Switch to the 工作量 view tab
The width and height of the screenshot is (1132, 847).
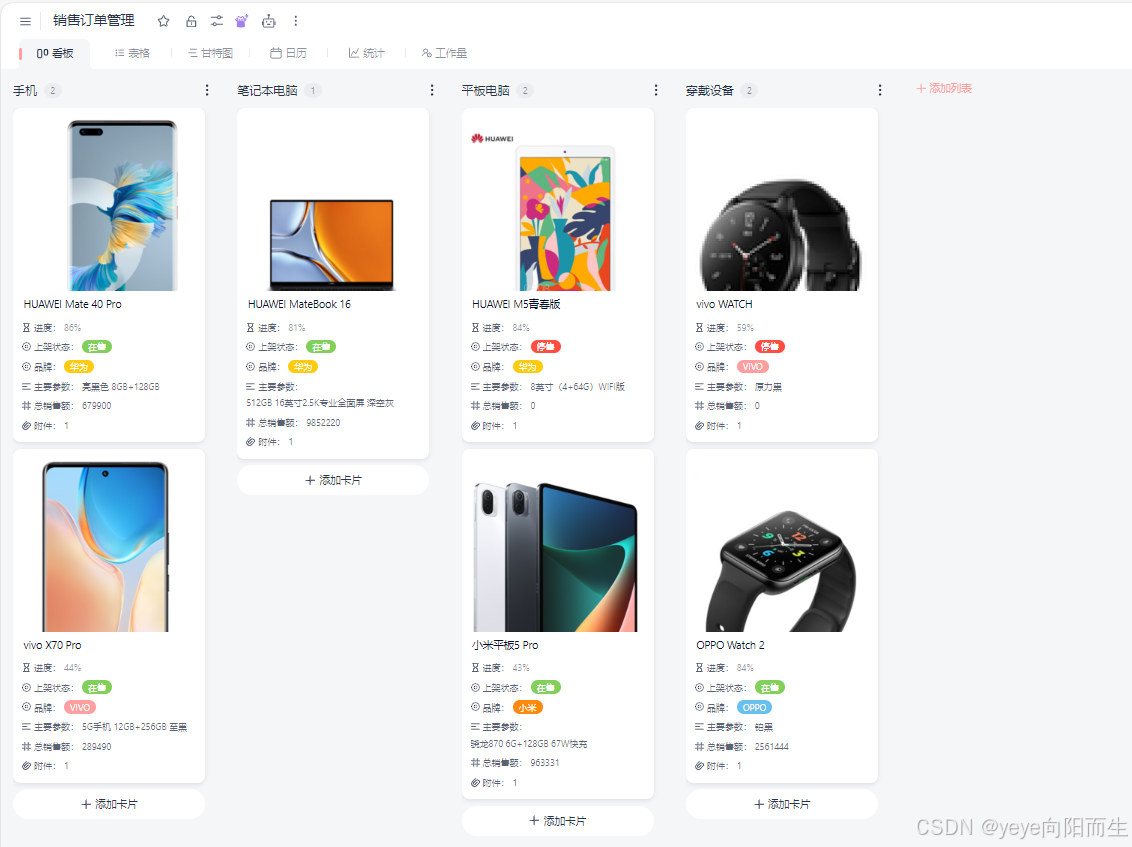pyautogui.click(x=445, y=53)
